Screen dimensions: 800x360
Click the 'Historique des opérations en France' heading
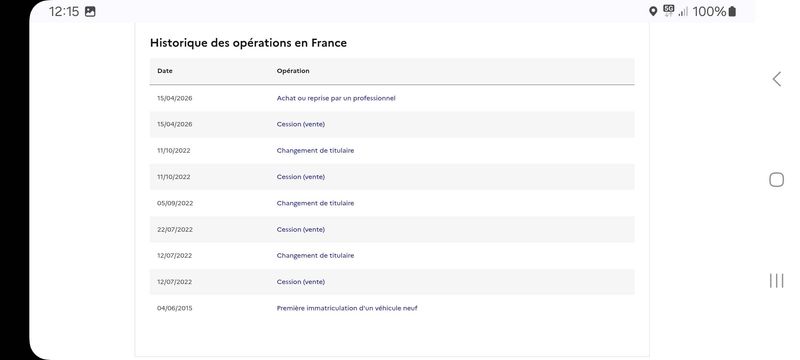[248, 43]
